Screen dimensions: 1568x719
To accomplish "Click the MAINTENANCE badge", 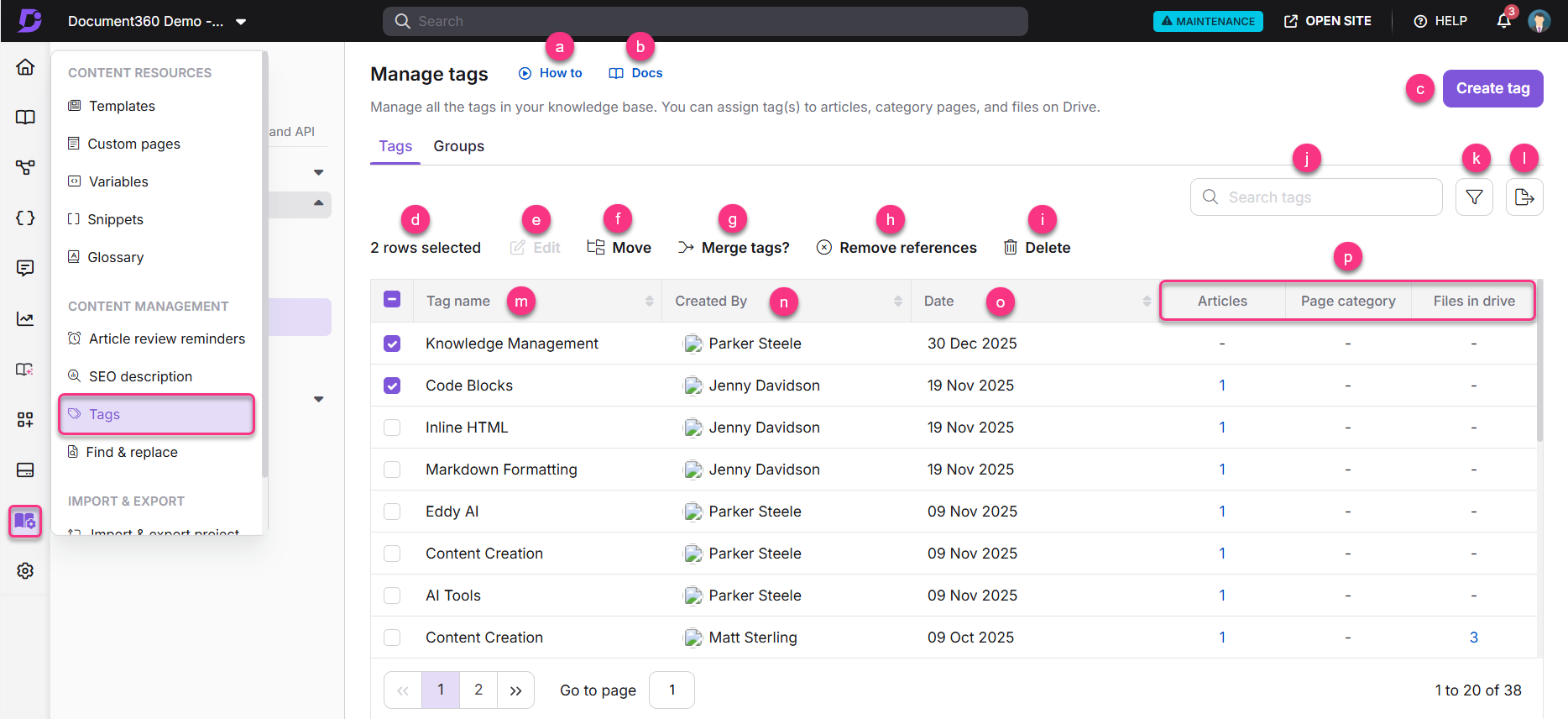I will pos(1208,21).
